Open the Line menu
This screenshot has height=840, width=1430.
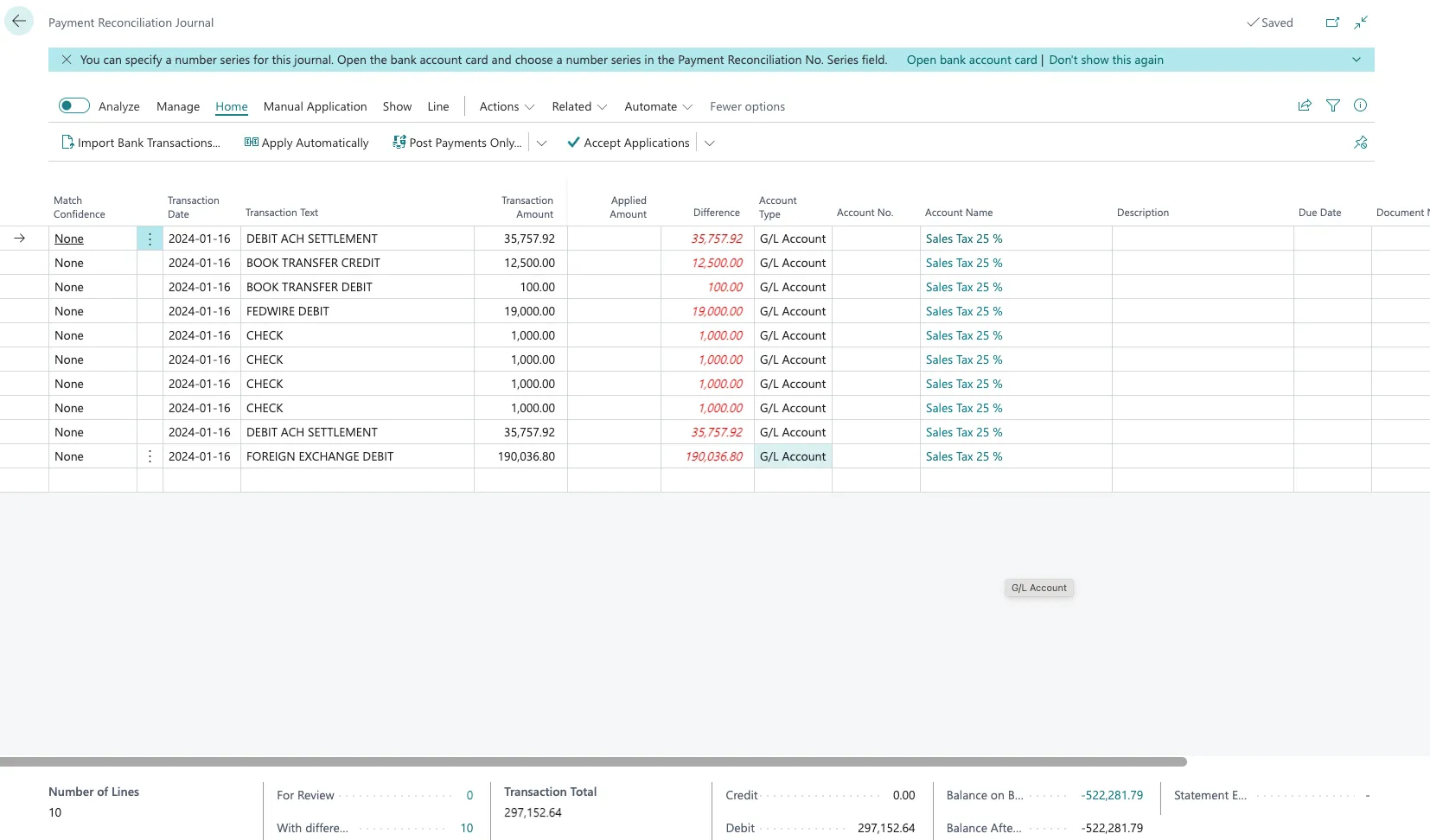438,106
